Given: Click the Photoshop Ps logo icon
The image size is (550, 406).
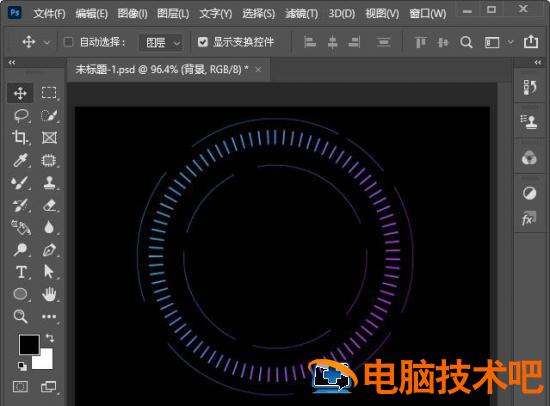Looking at the screenshot, I should [14, 13].
